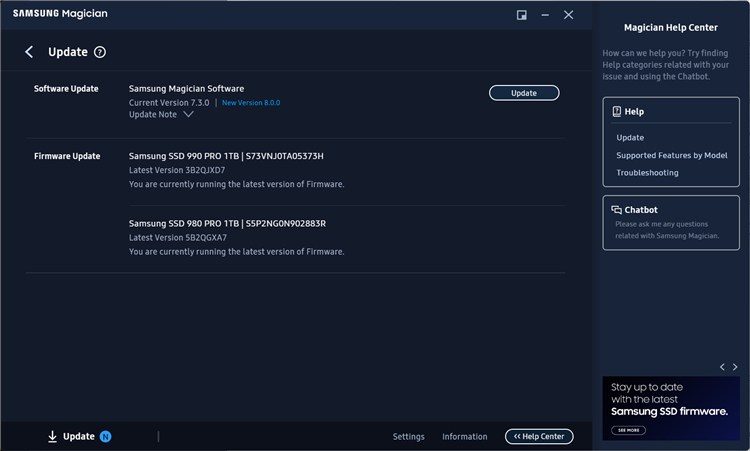
Task: Go back using the arrow beside Update
Action: pos(29,52)
